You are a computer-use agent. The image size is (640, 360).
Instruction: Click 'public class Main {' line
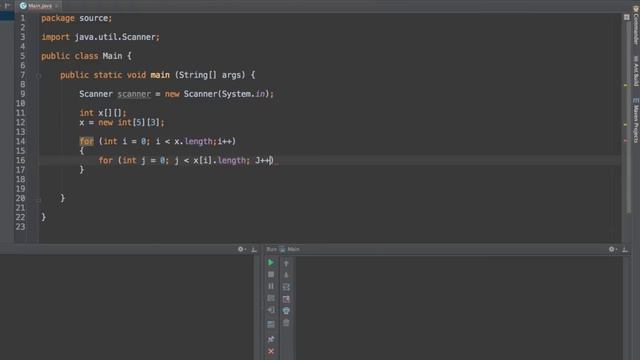pos(86,56)
